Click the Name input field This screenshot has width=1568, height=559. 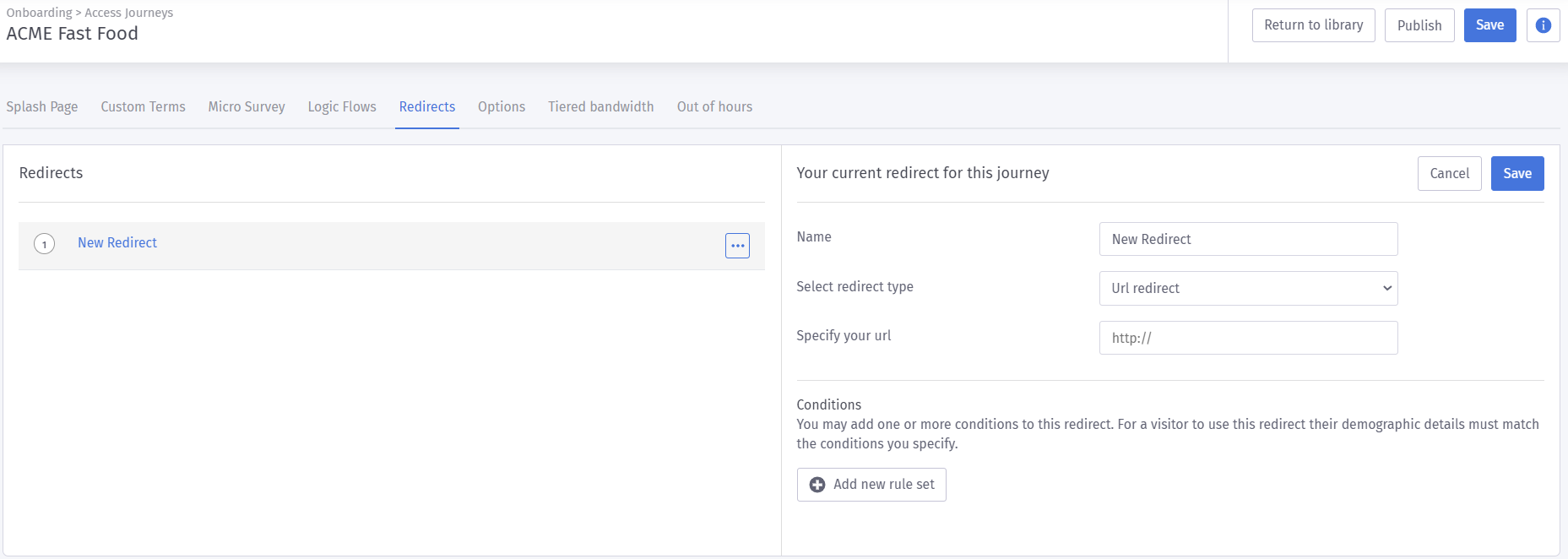tap(1248, 239)
